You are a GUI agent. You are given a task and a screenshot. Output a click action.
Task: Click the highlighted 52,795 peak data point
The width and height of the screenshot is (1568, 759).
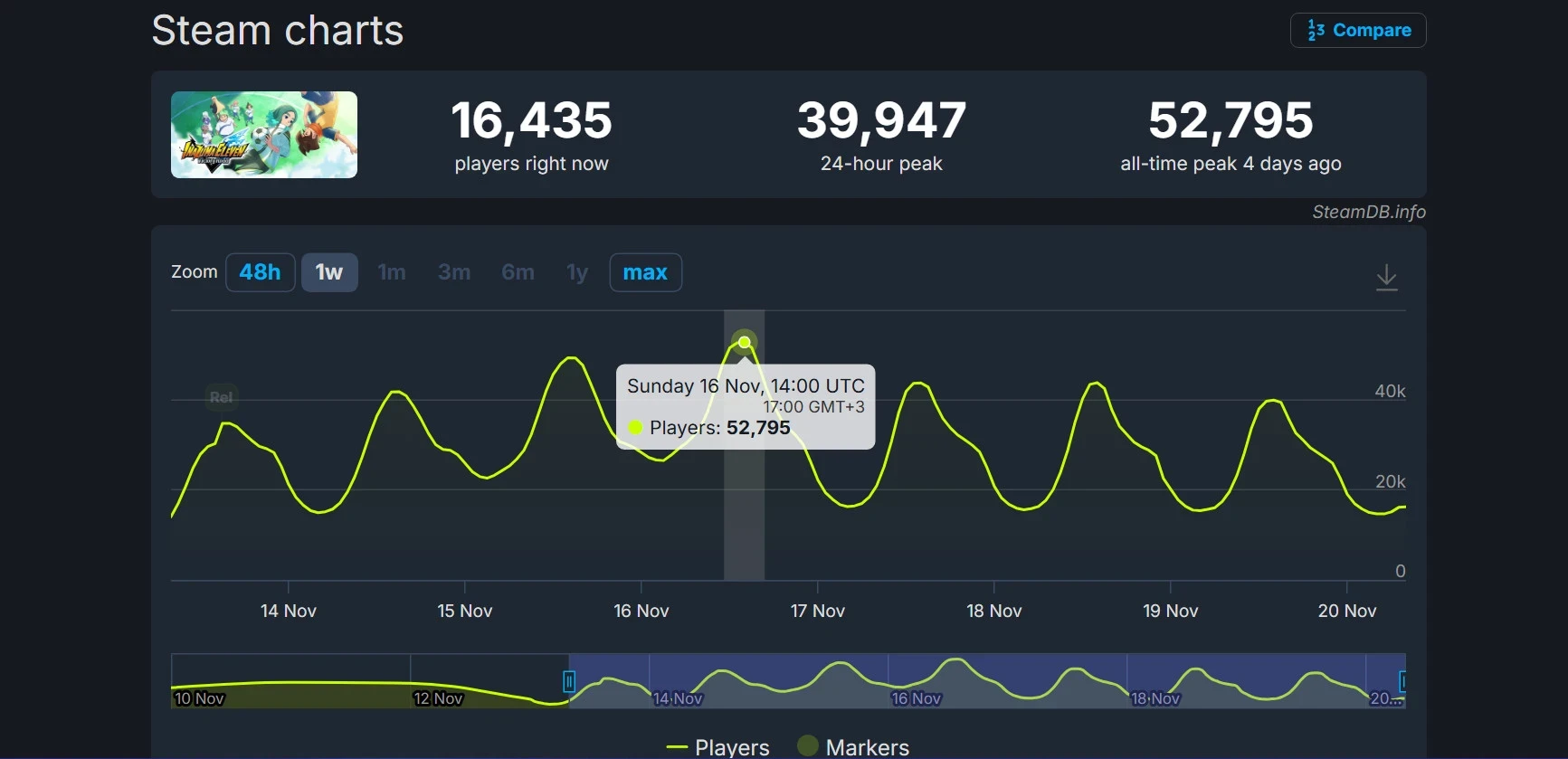click(745, 342)
